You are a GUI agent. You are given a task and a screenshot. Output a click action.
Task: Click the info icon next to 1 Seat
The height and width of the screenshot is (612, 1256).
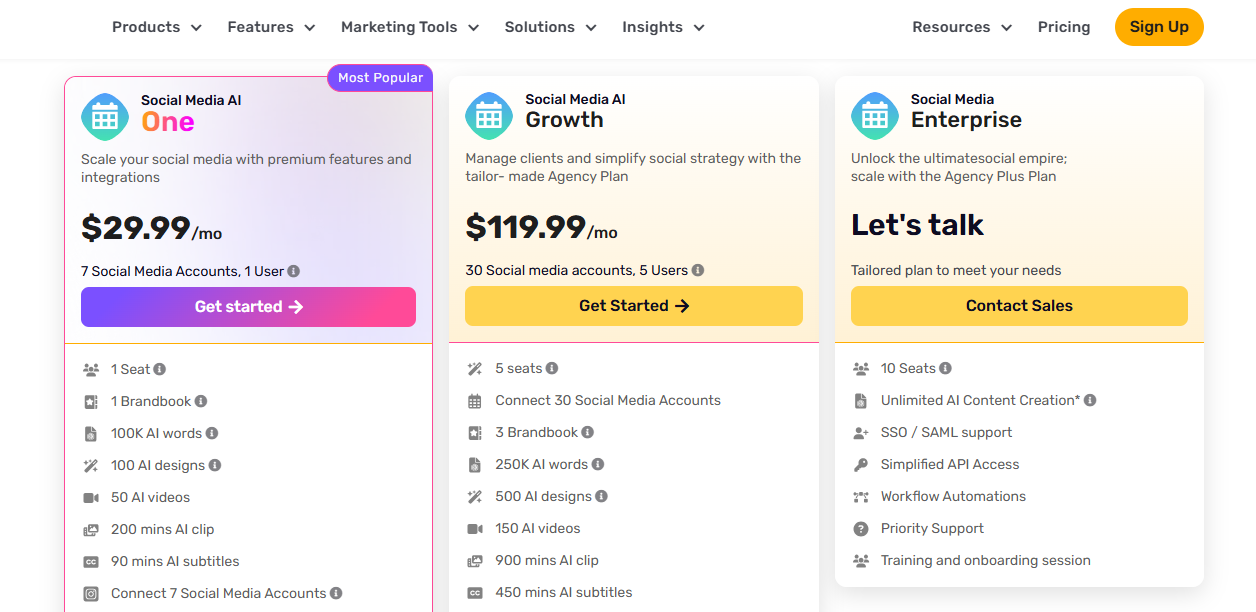click(x=160, y=369)
